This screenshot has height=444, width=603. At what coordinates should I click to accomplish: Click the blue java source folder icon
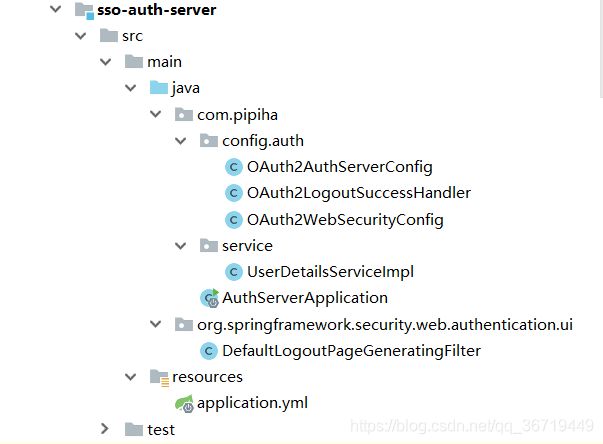click(x=159, y=88)
